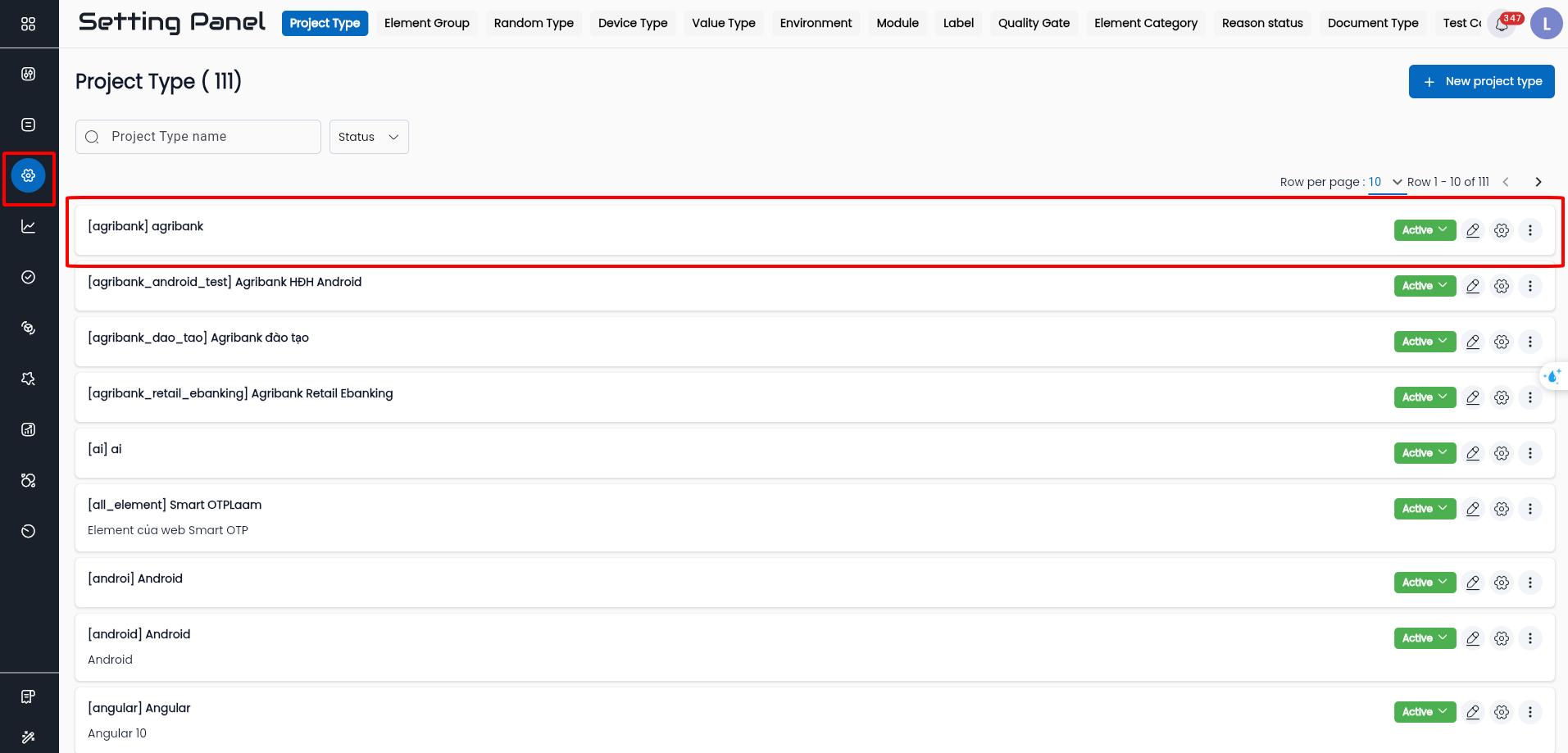Click the edit pencil for agribank row
The image size is (1568, 753).
[1473, 230]
